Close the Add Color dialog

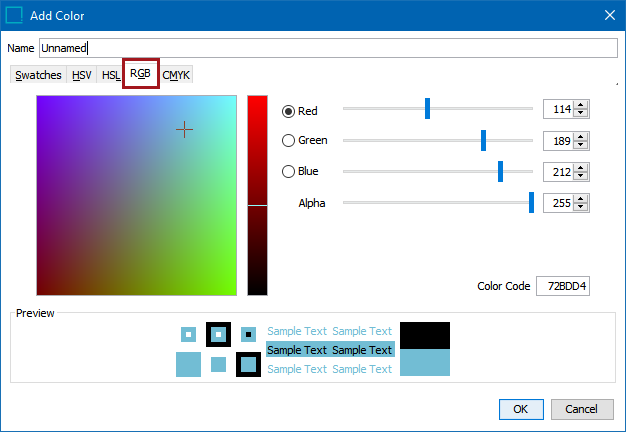(609, 15)
